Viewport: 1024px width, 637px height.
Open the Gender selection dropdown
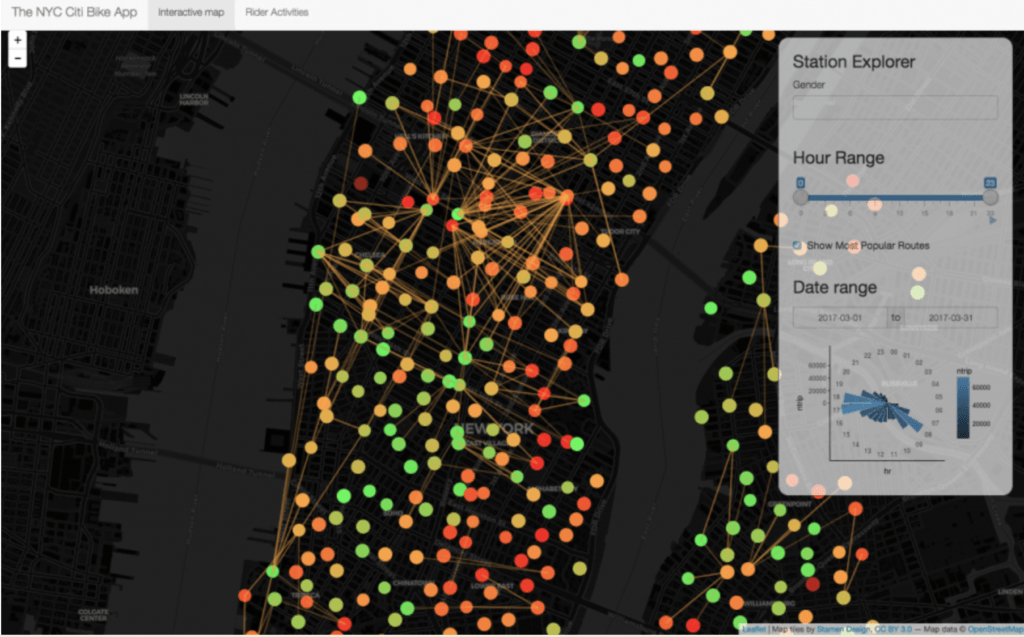(895, 108)
